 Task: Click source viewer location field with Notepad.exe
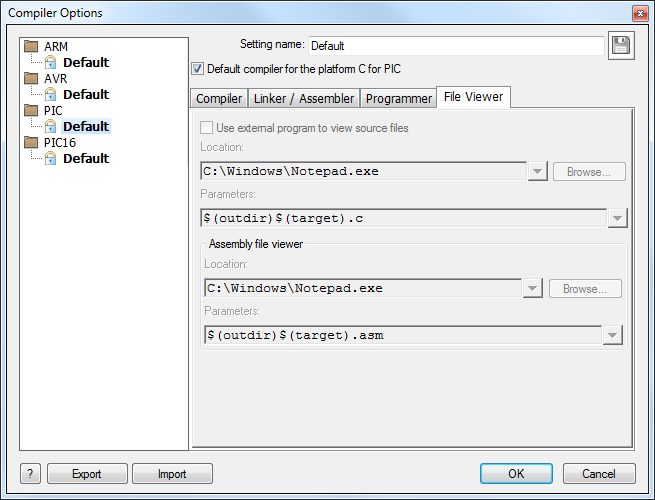[363, 171]
